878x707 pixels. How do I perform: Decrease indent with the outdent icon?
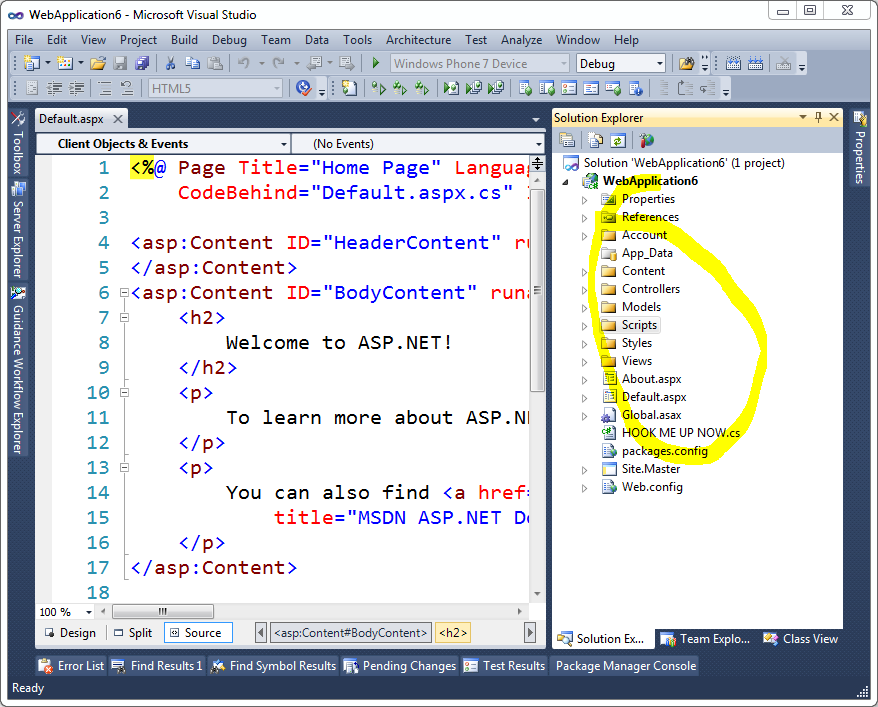pyautogui.click(x=55, y=88)
